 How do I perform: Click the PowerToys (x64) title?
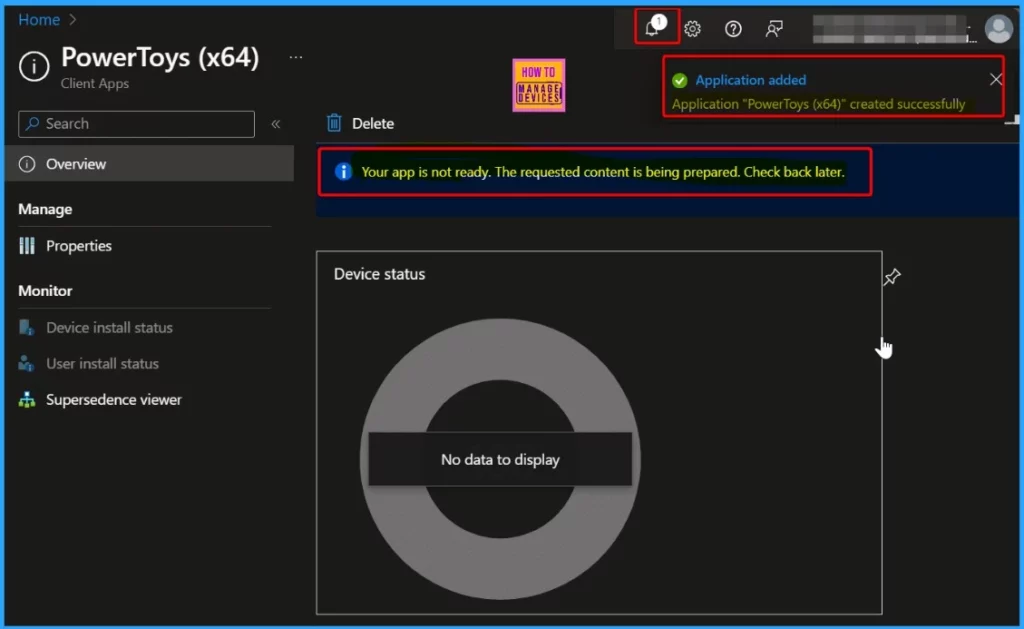point(160,57)
